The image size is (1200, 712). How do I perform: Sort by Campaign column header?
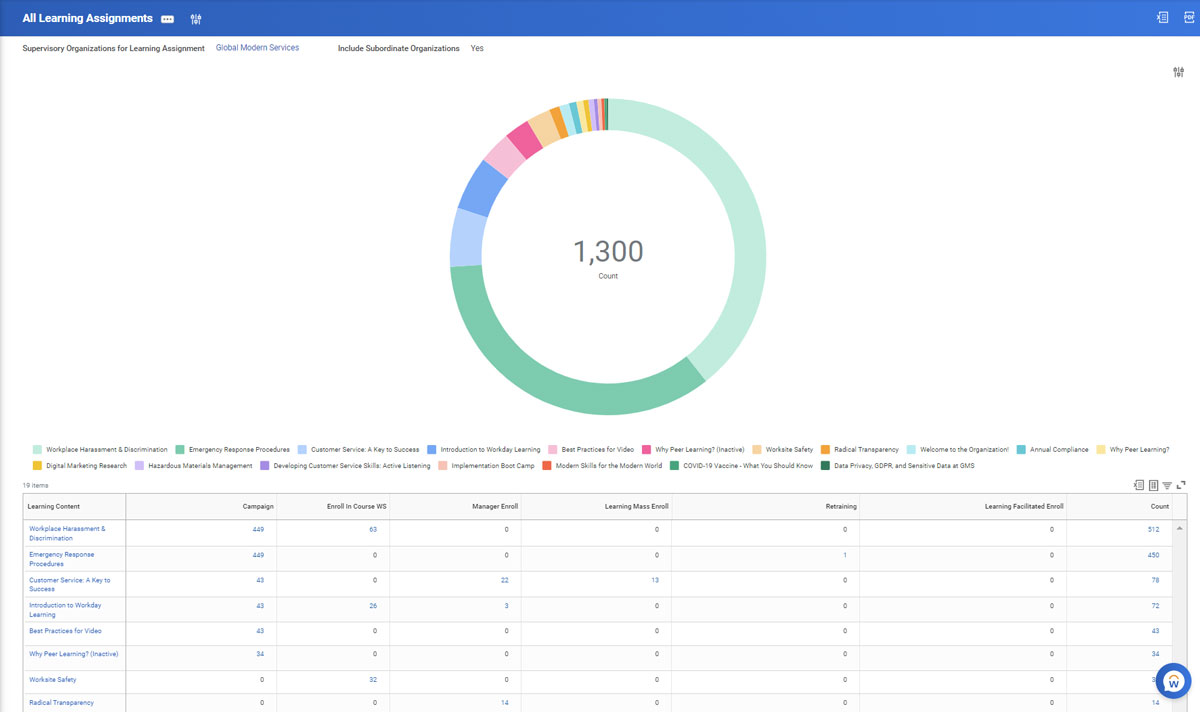201,506
